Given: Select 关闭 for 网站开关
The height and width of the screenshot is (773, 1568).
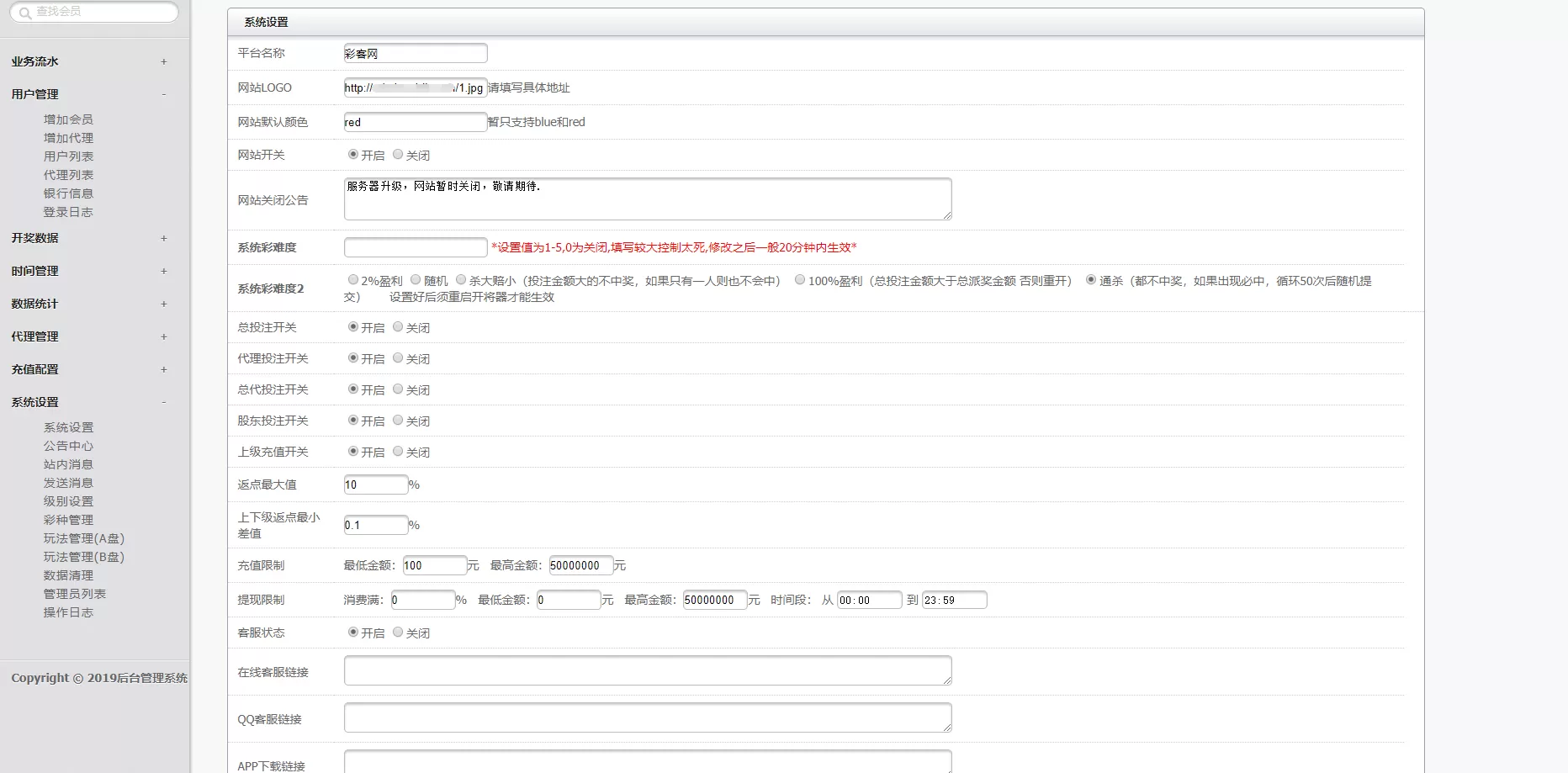Looking at the screenshot, I should 398,155.
